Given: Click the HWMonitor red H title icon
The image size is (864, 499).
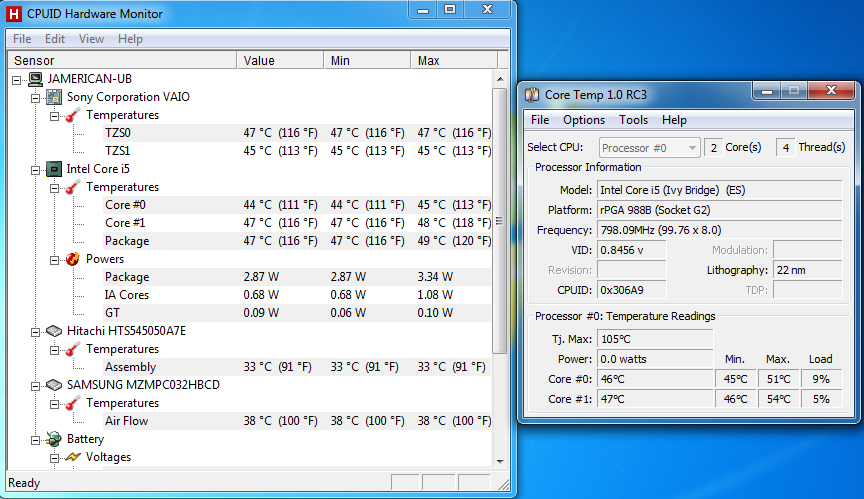Looking at the screenshot, I should click(x=14, y=14).
